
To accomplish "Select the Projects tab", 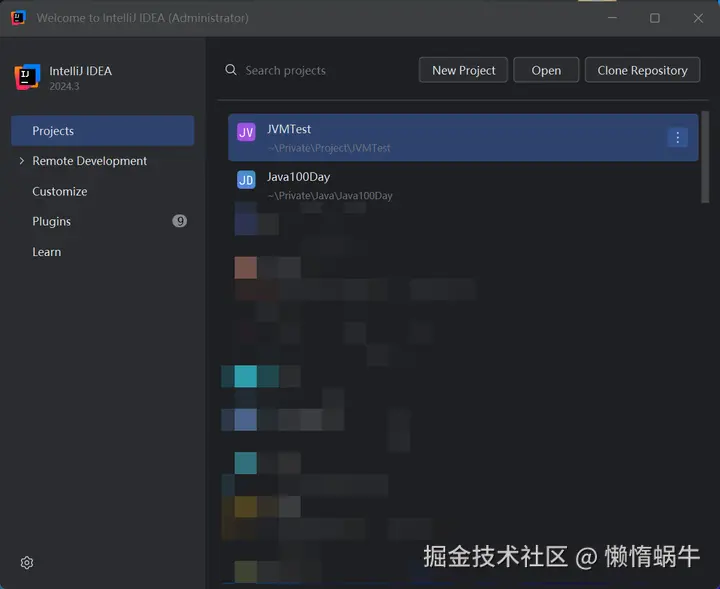I will point(102,131).
